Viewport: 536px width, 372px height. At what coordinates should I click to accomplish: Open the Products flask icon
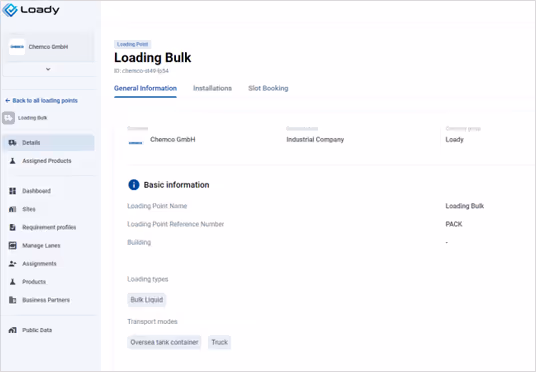tap(12, 282)
